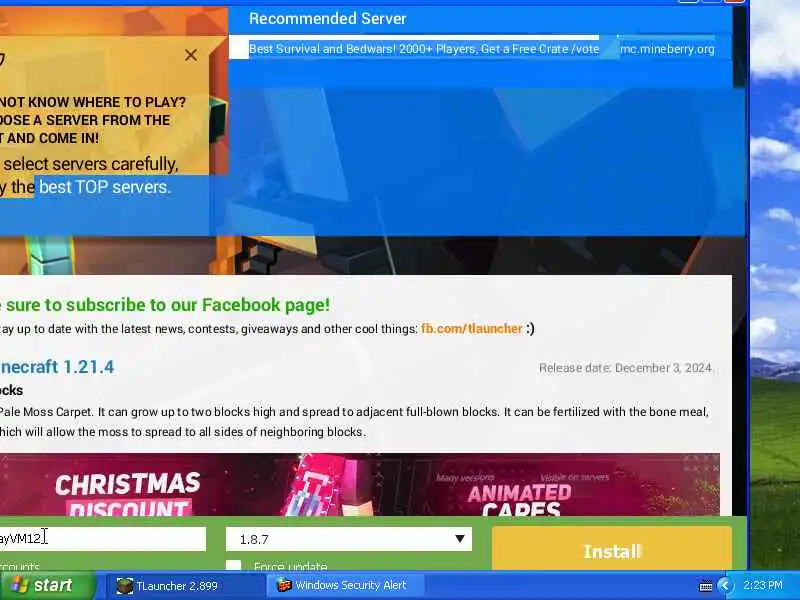
Task: Close the server promo popup
Action: (x=191, y=55)
